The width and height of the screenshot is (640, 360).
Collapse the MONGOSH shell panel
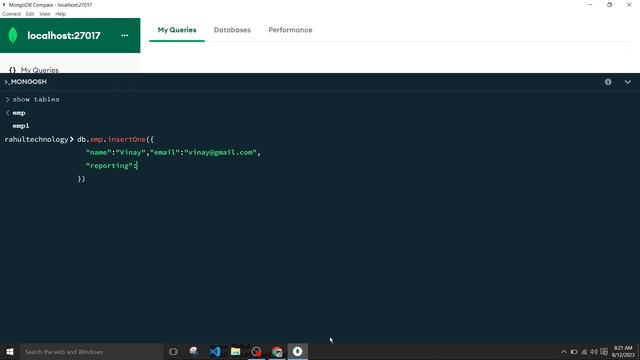click(x=627, y=82)
